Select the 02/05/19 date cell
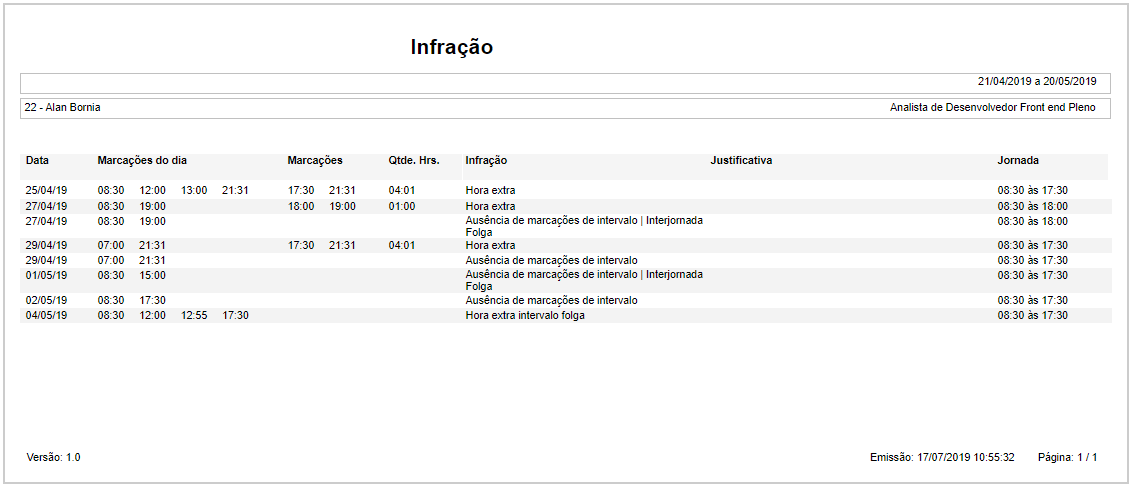The width and height of the screenshot is (1135, 489). pyautogui.click(x=46, y=300)
